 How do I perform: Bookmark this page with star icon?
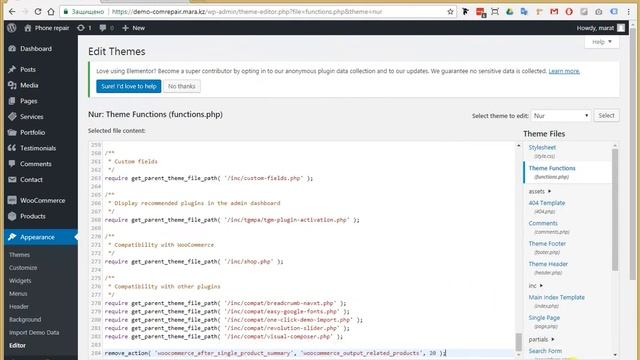tap(450, 11)
